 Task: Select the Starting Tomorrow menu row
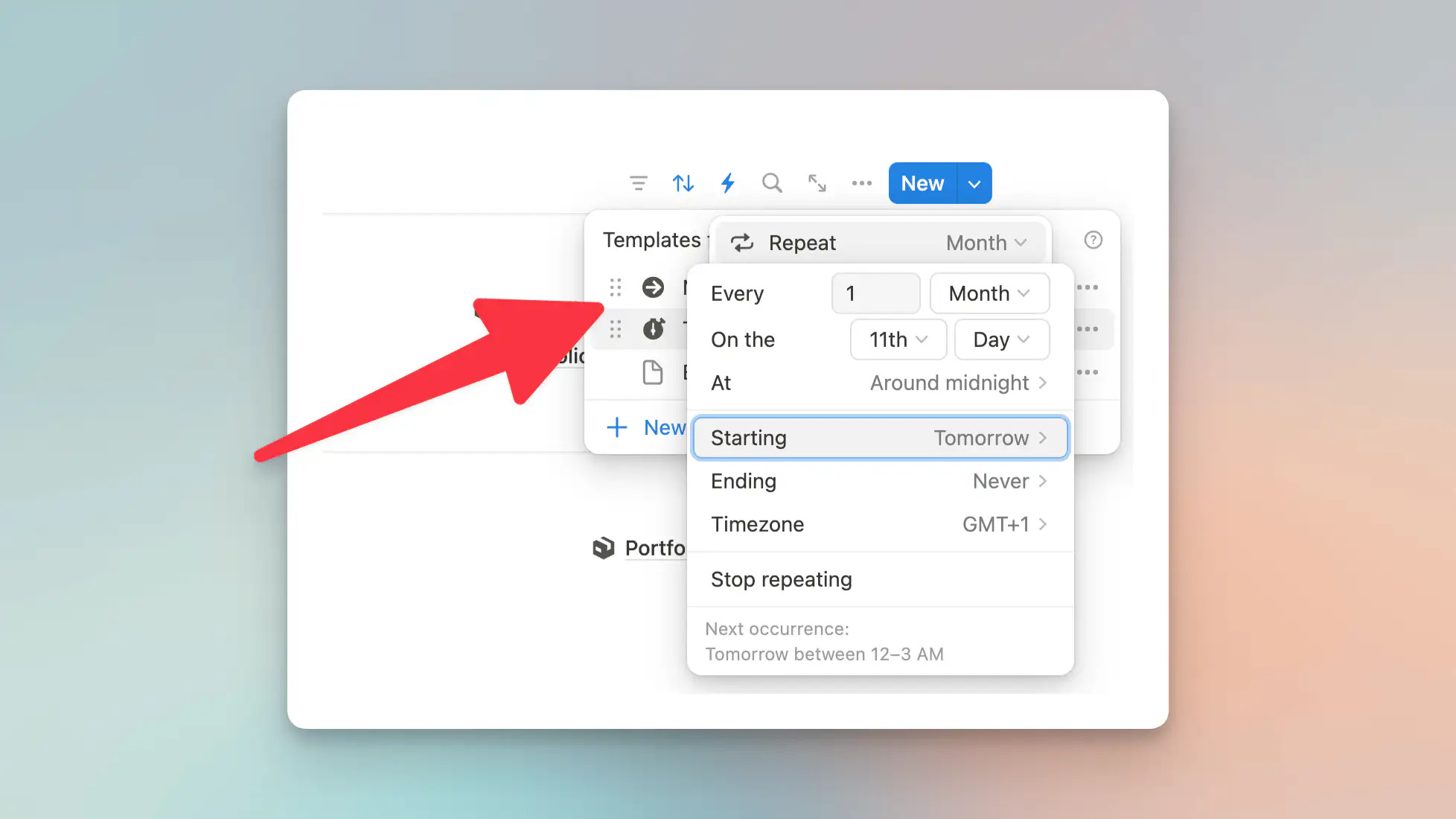coord(879,438)
